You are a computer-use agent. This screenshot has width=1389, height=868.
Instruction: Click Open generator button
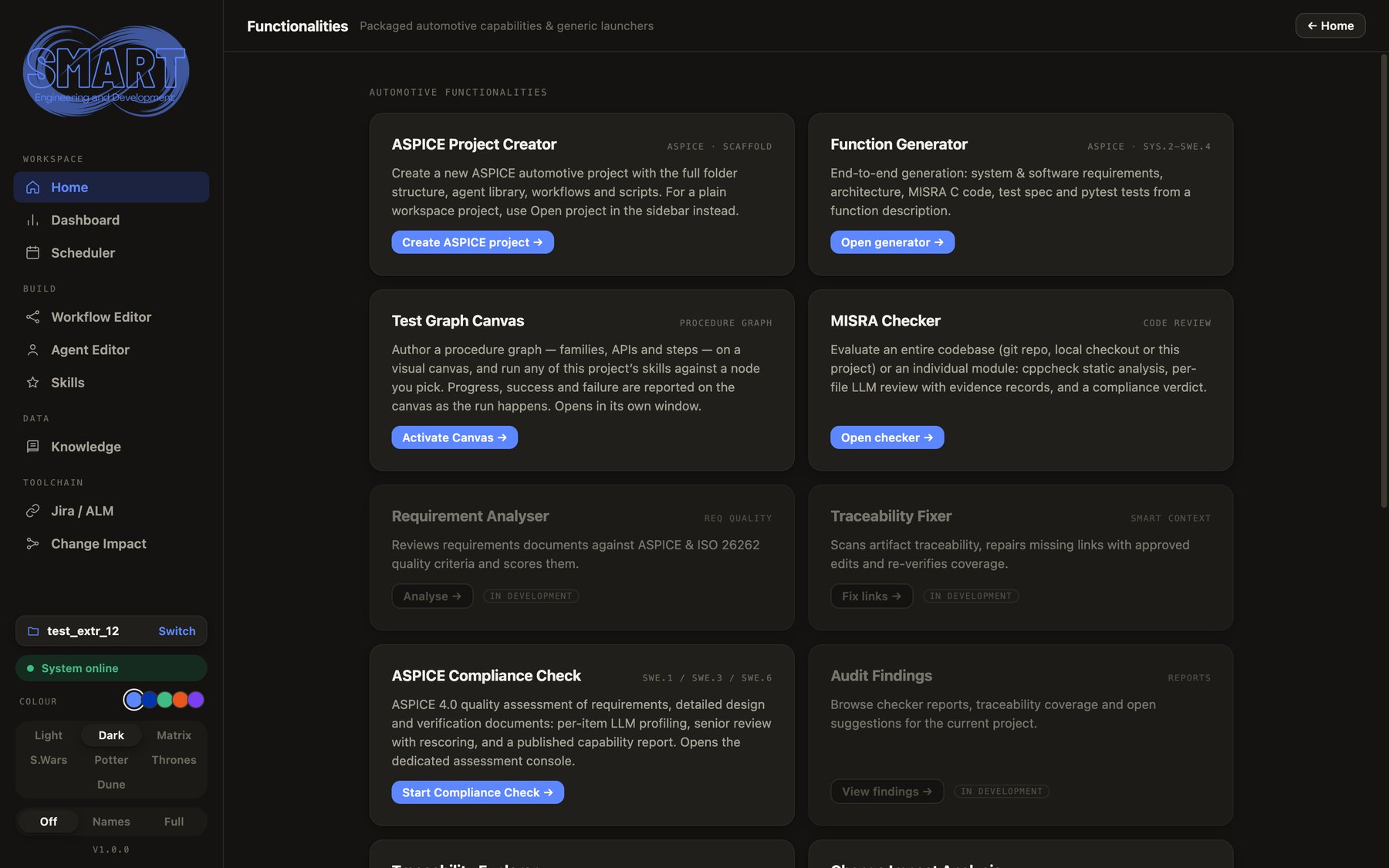pyautogui.click(x=892, y=242)
